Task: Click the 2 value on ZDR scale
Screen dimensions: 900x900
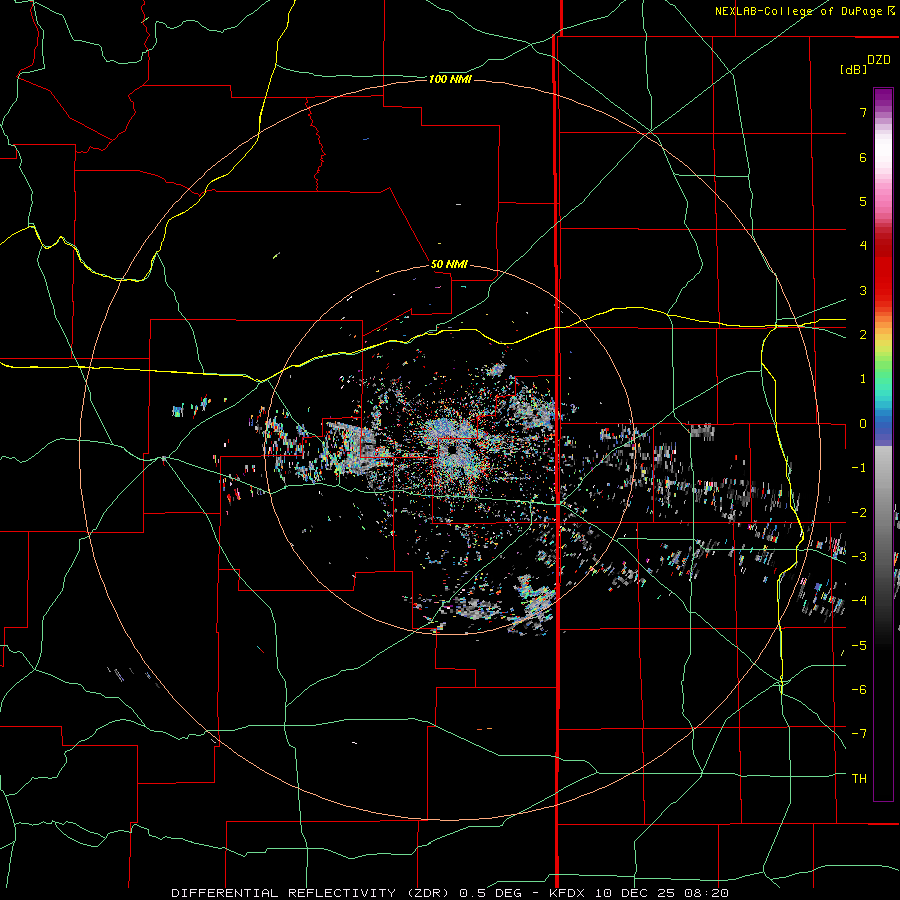Action: 863,335
